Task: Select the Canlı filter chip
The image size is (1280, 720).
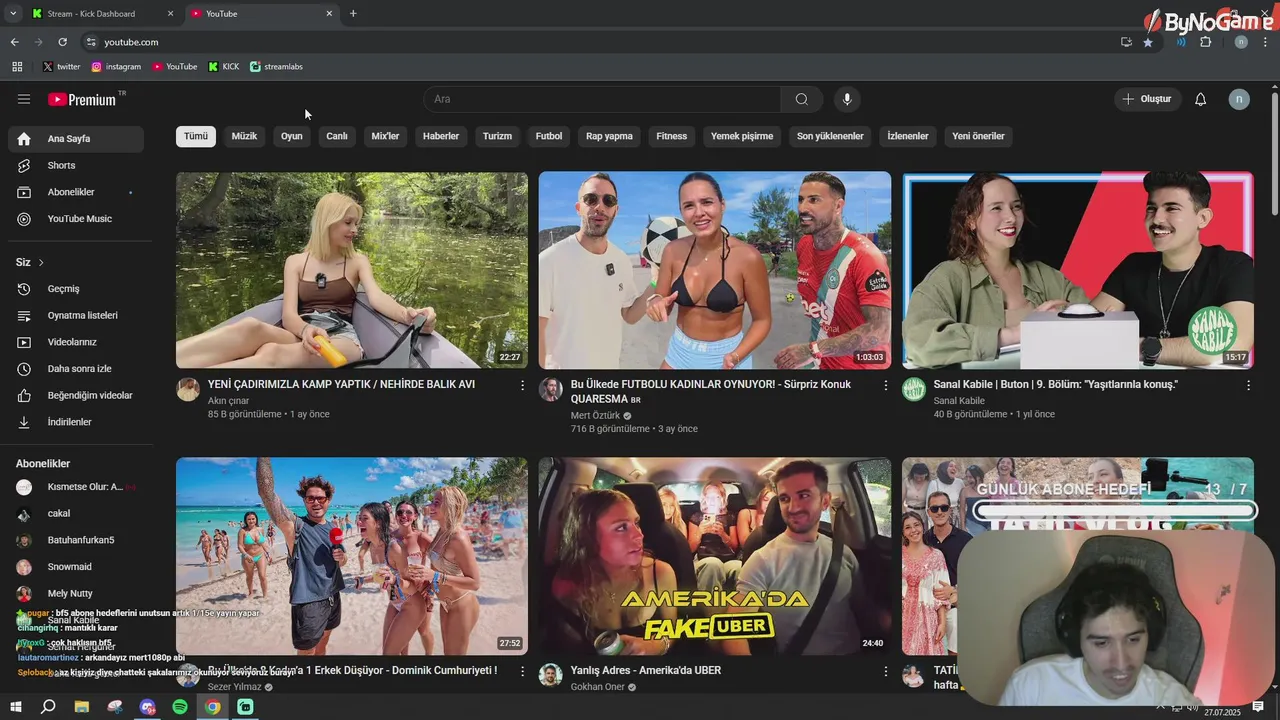Action: coord(337,136)
